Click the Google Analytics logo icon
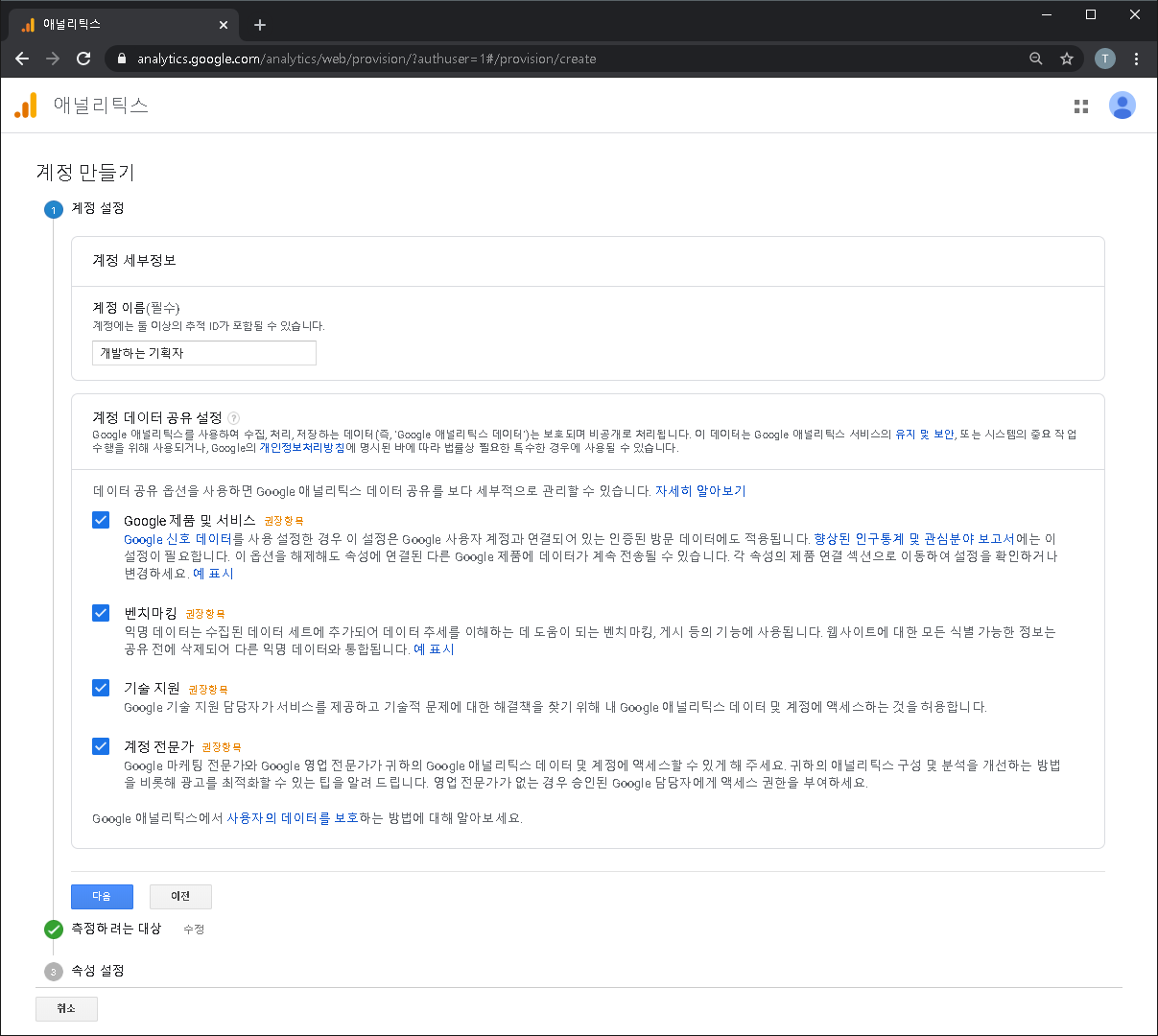The width and height of the screenshot is (1158, 1036). tap(26, 106)
